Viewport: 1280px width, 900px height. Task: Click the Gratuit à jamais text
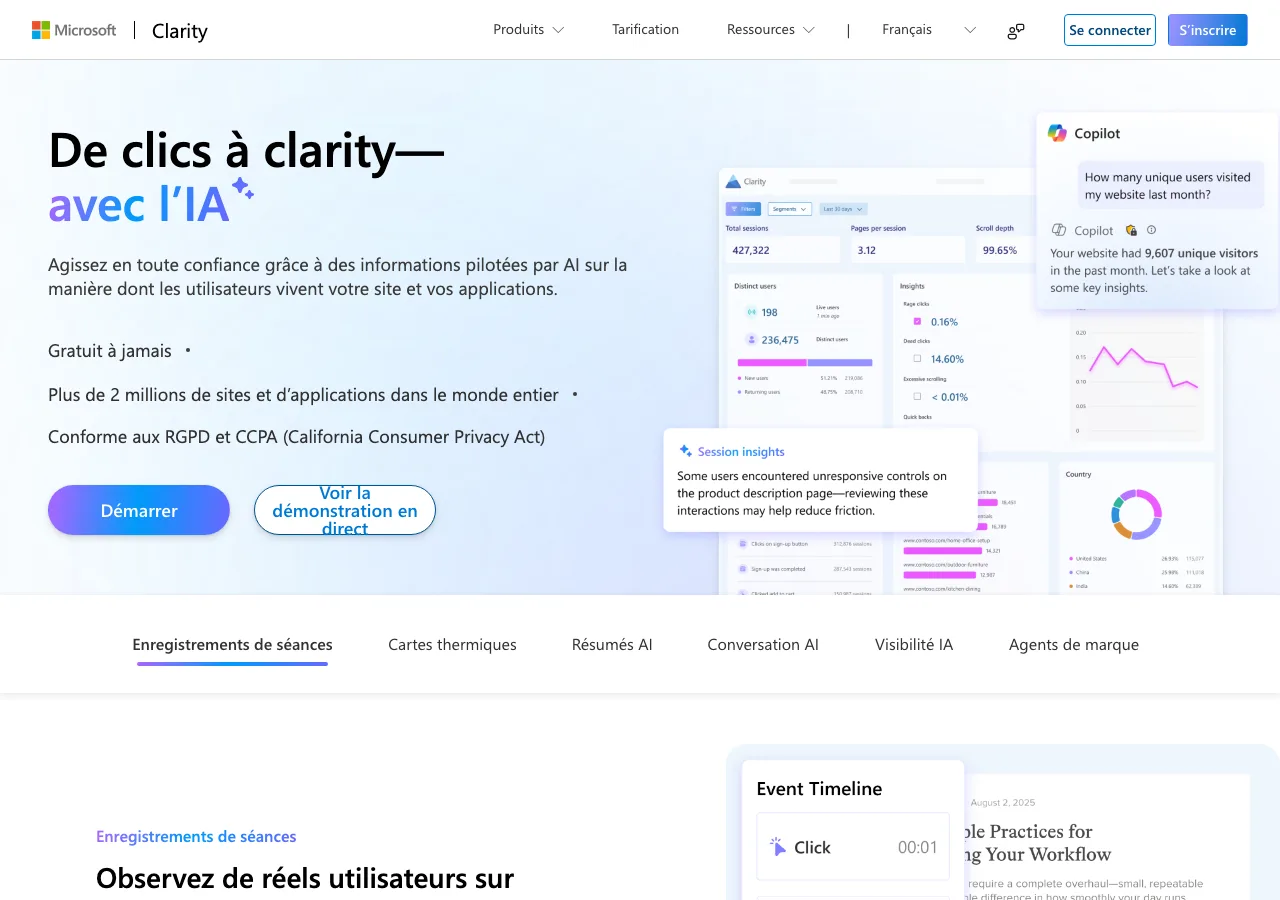(x=110, y=351)
